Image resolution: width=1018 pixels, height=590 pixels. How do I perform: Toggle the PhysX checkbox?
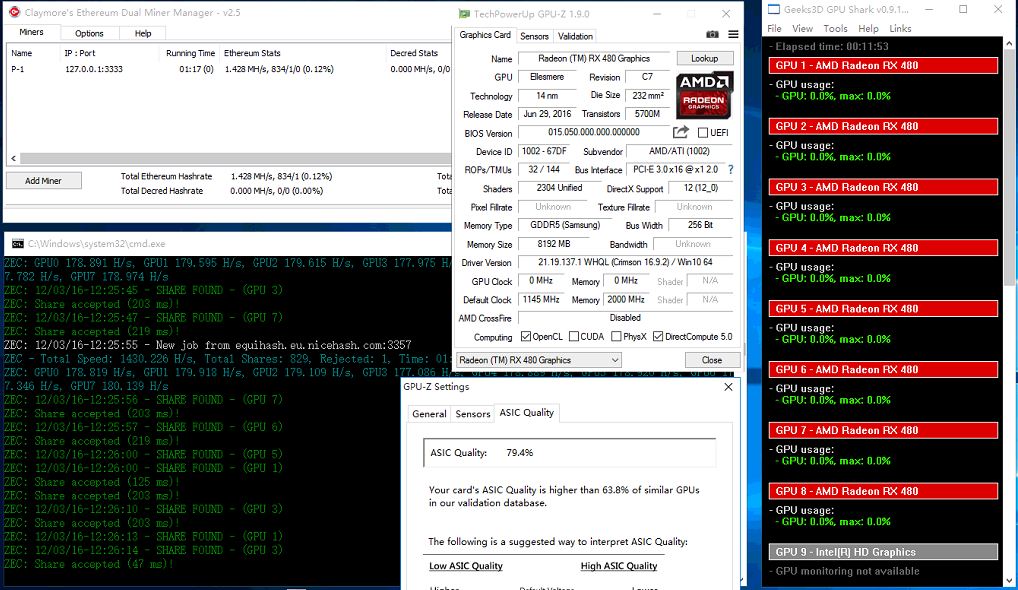616,337
